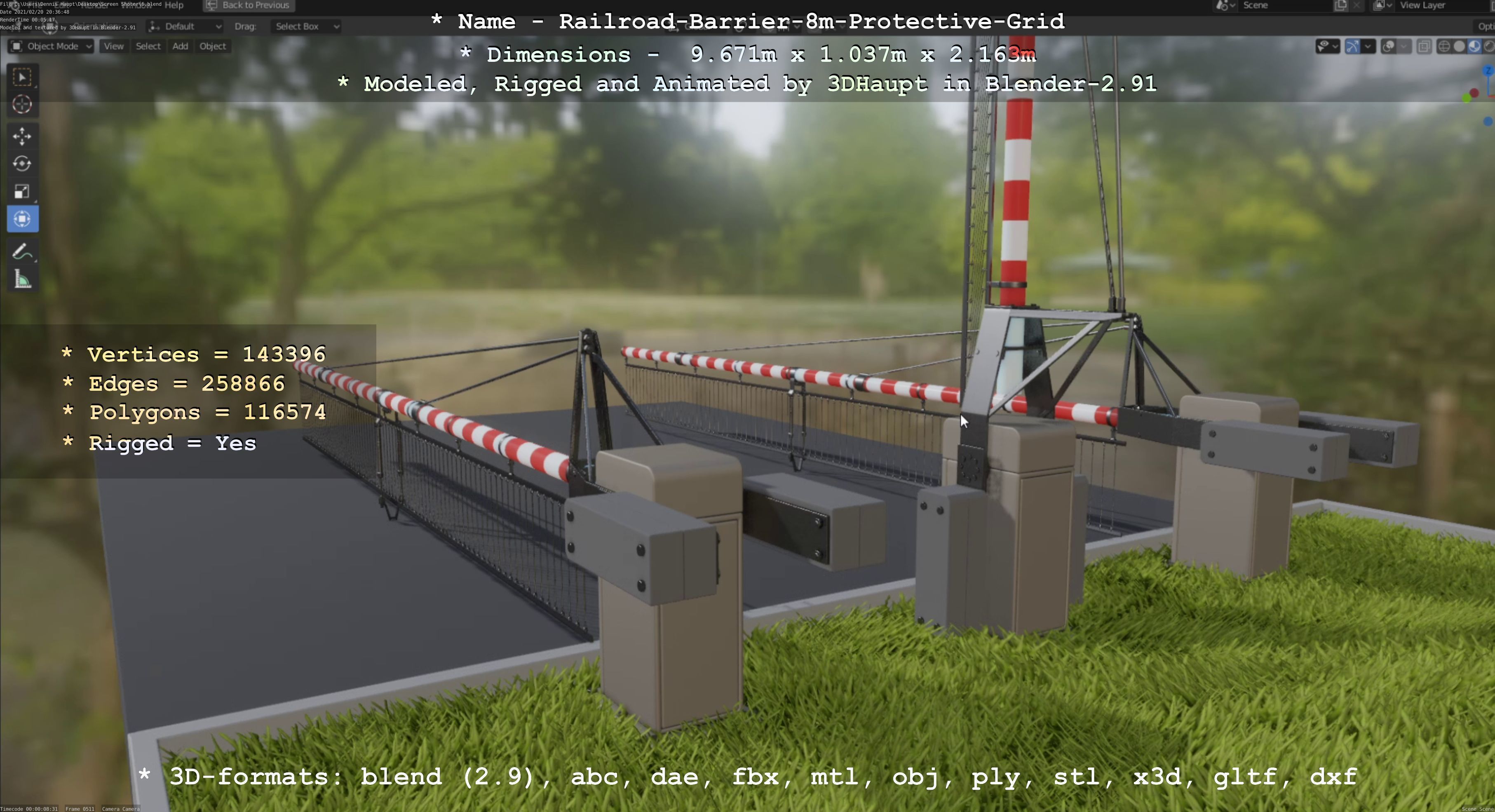This screenshot has height=812, width=1495.
Task: Click the 'RenderTime 00:05.17' stamp text
Action: (x=27, y=20)
